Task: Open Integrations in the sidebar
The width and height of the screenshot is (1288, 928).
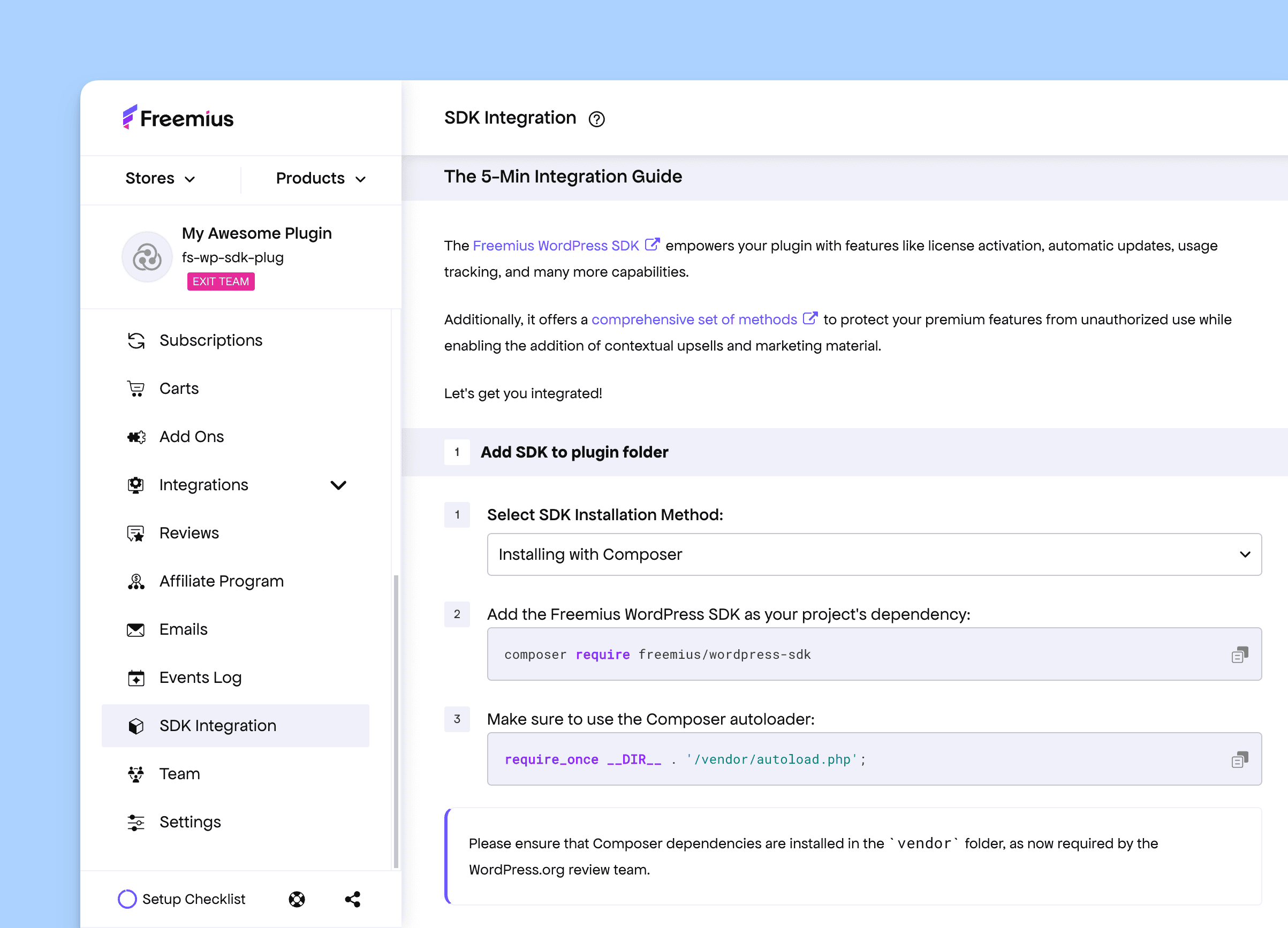Action: click(x=235, y=485)
